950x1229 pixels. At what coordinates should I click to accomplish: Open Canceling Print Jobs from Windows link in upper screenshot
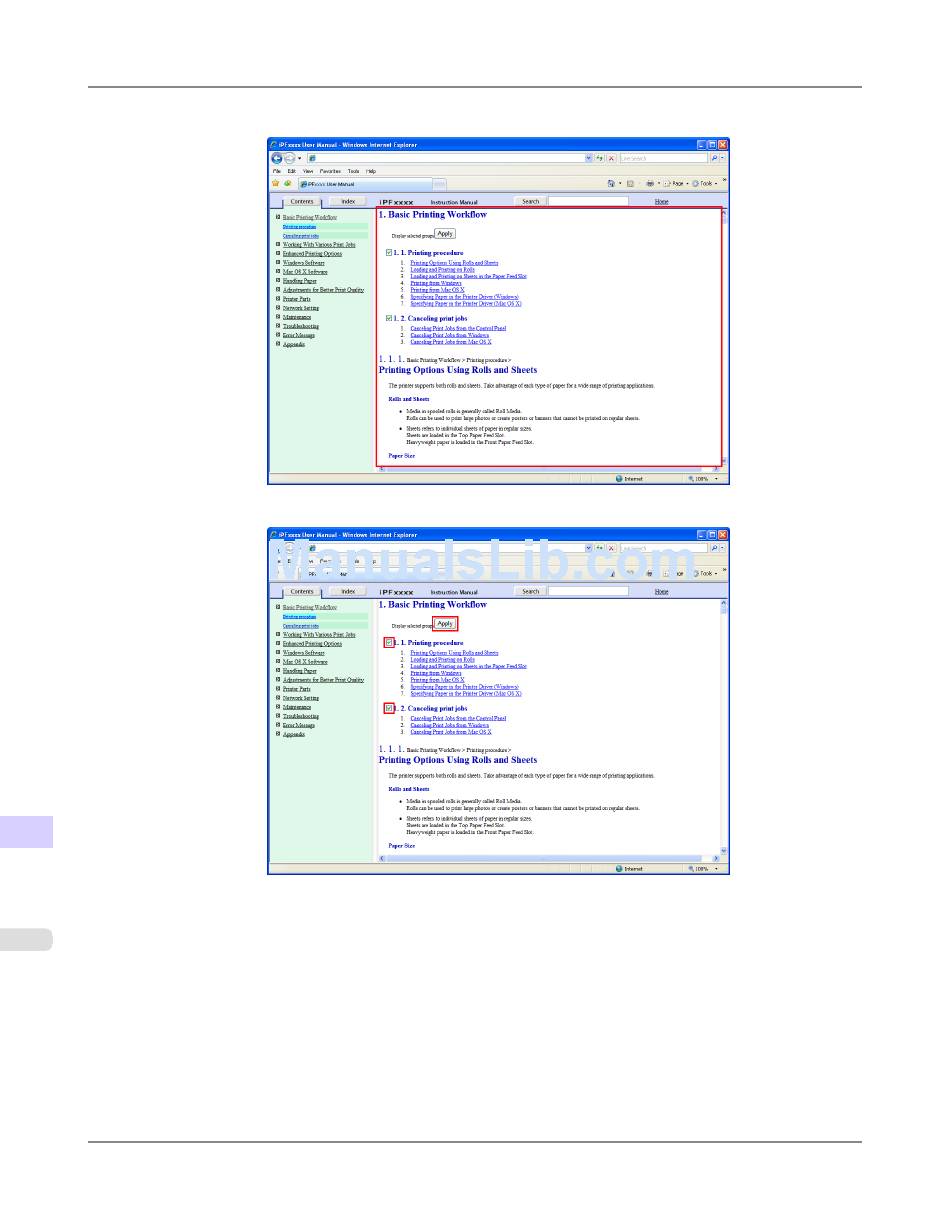pyautogui.click(x=450, y=335)
